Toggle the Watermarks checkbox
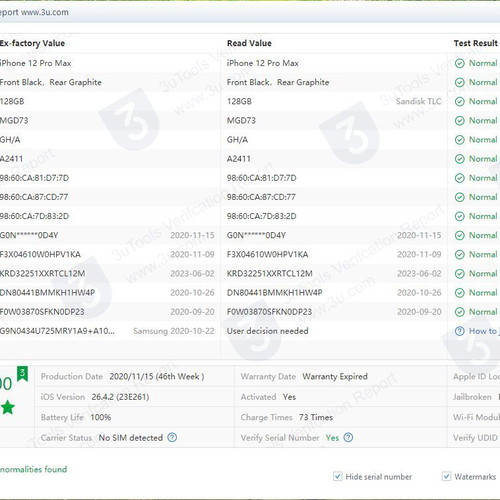Image resolution: width=500 pixels, height=500 pixels. 446,476
